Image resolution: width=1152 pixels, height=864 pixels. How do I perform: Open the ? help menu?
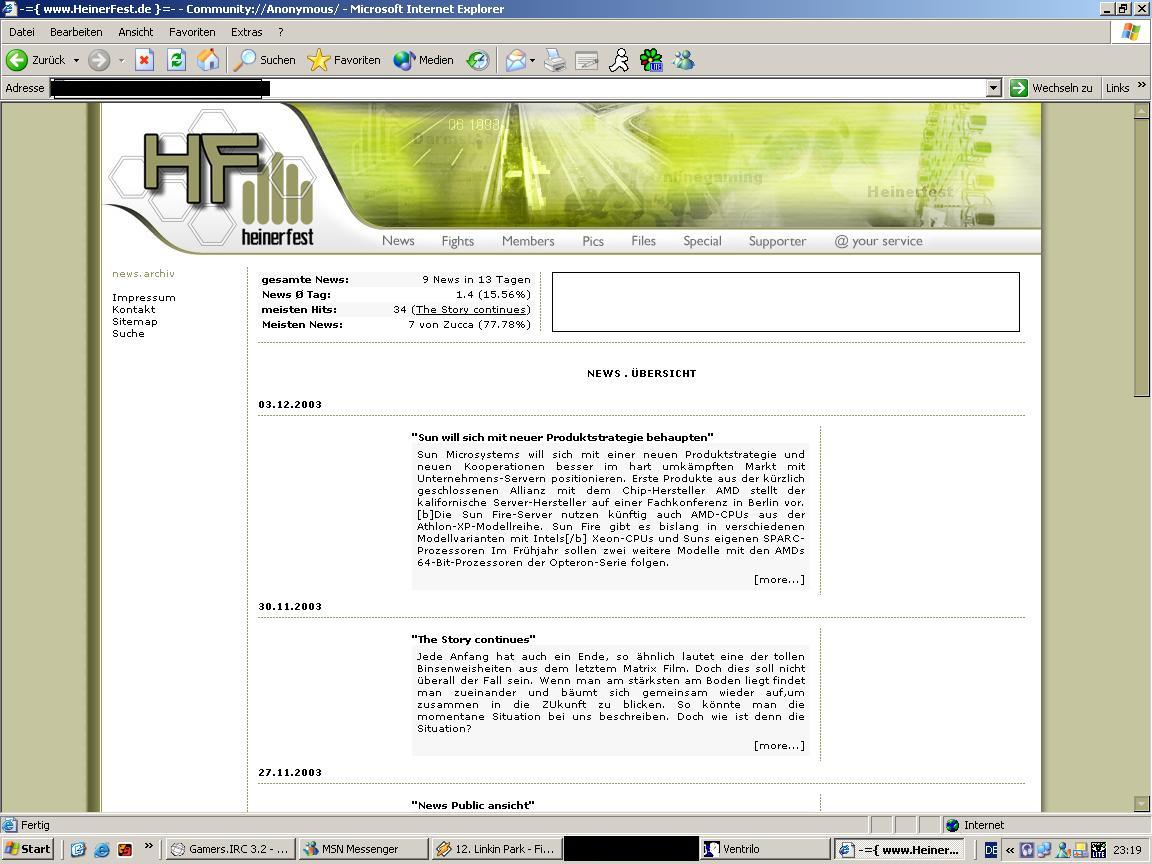(x=281, y=32)
